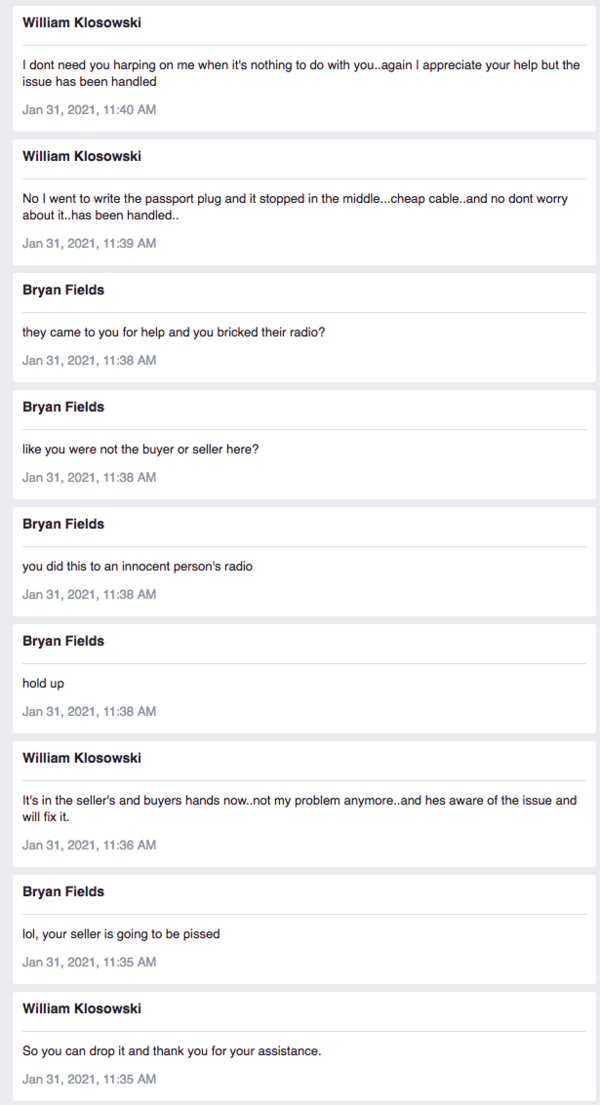The image size is (600, 1105).
Task: Click the "So you can drop it" message
Action: (171, 1052)
